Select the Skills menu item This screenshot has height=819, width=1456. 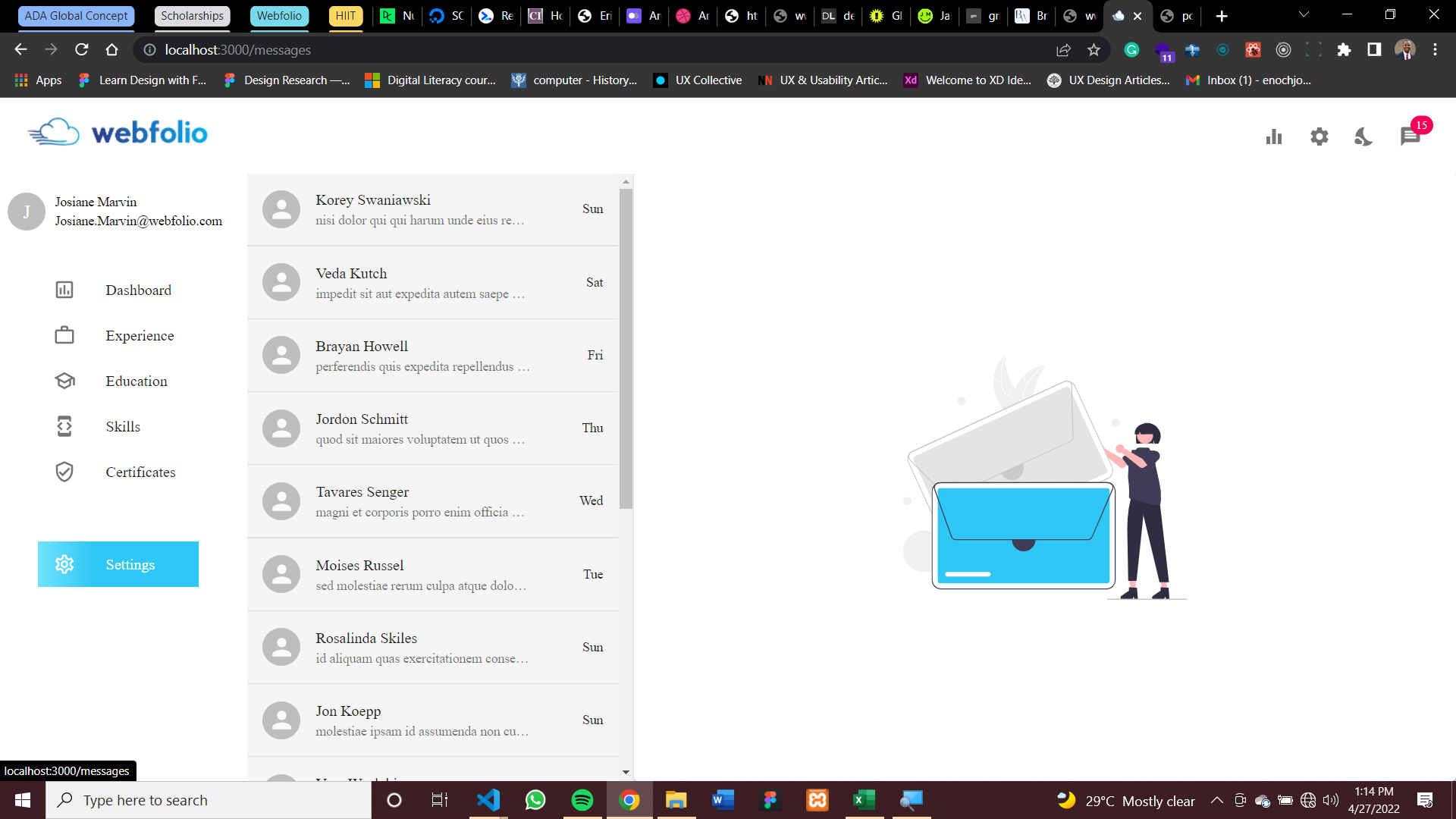coord(123,427)
